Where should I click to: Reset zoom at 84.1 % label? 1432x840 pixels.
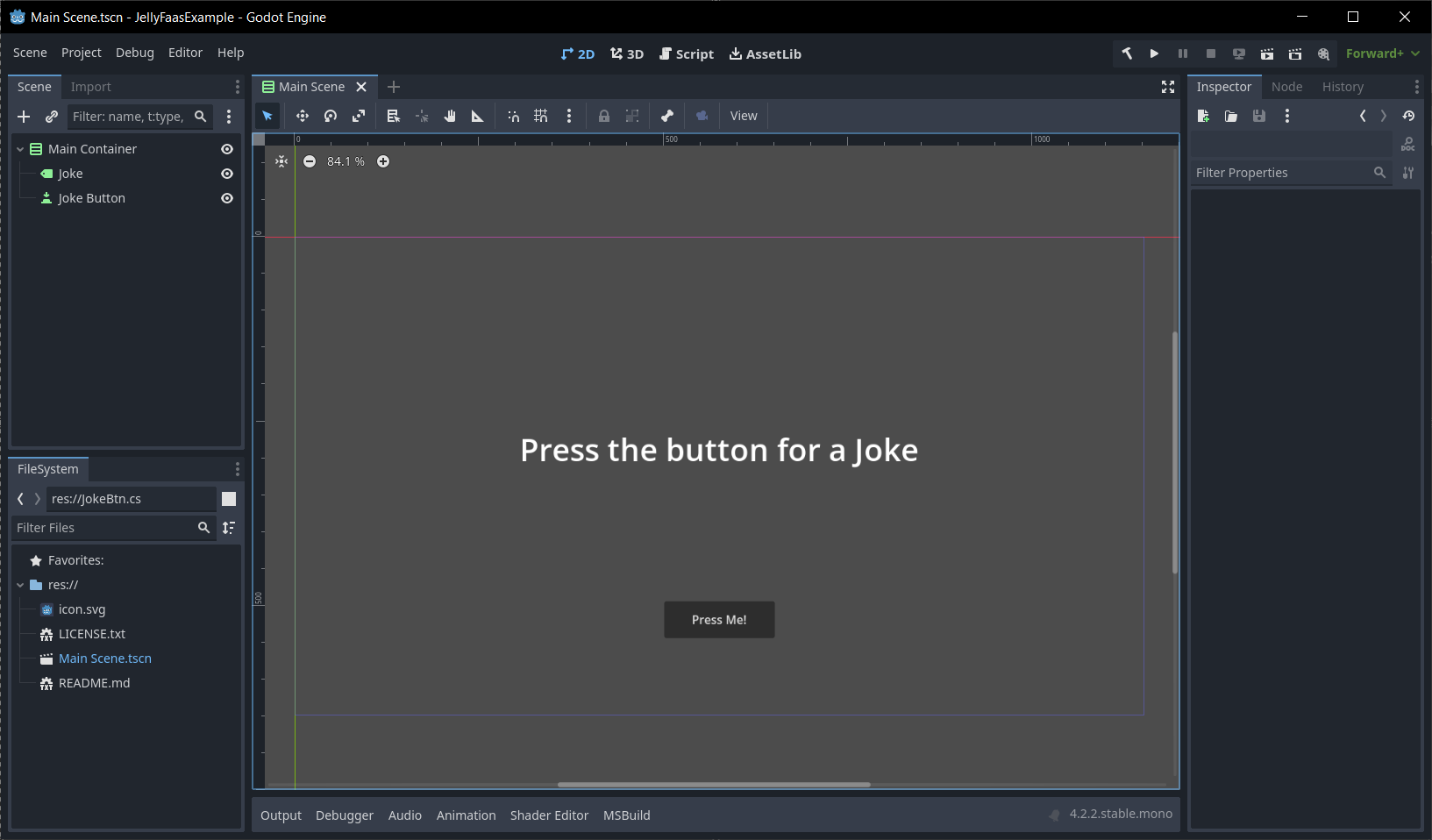(346, 161)
